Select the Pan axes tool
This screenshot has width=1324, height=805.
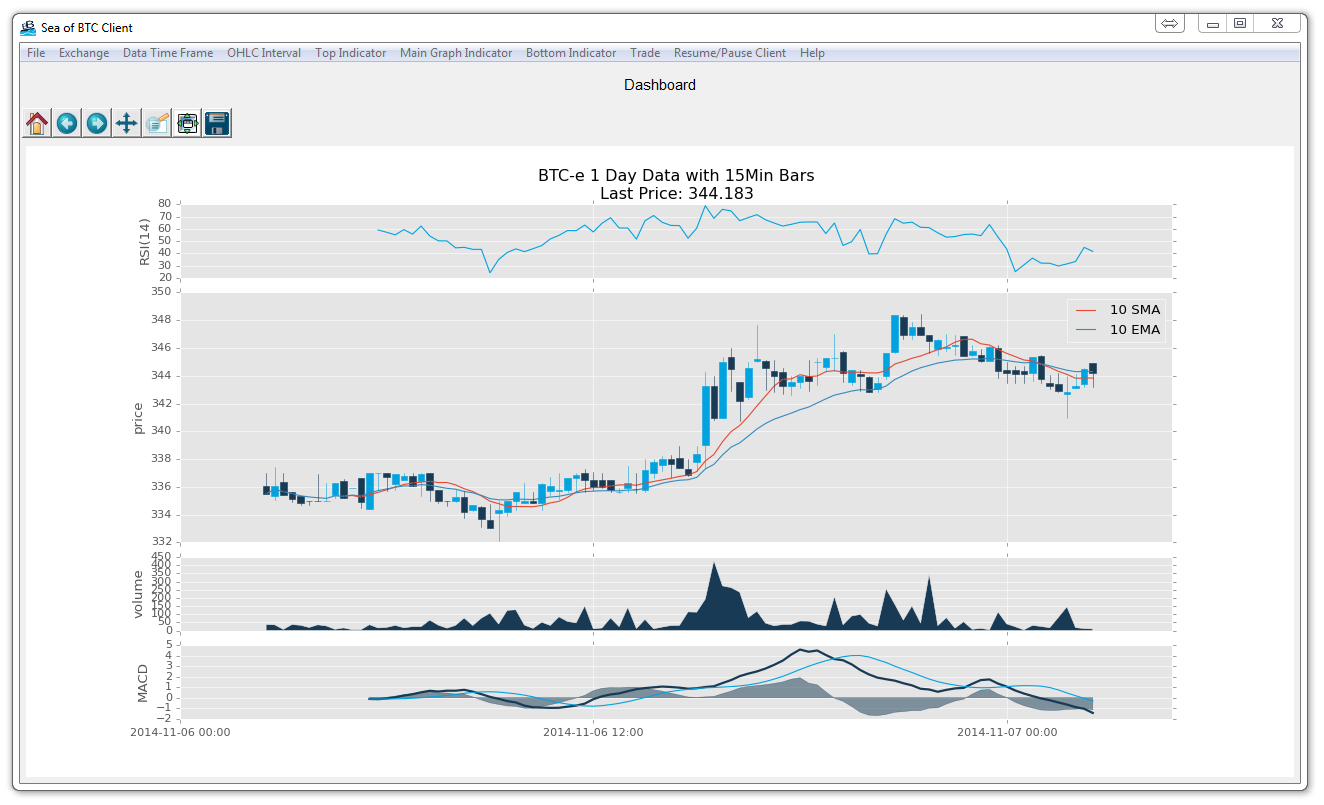pyautogui.click(x=126, y=123)
